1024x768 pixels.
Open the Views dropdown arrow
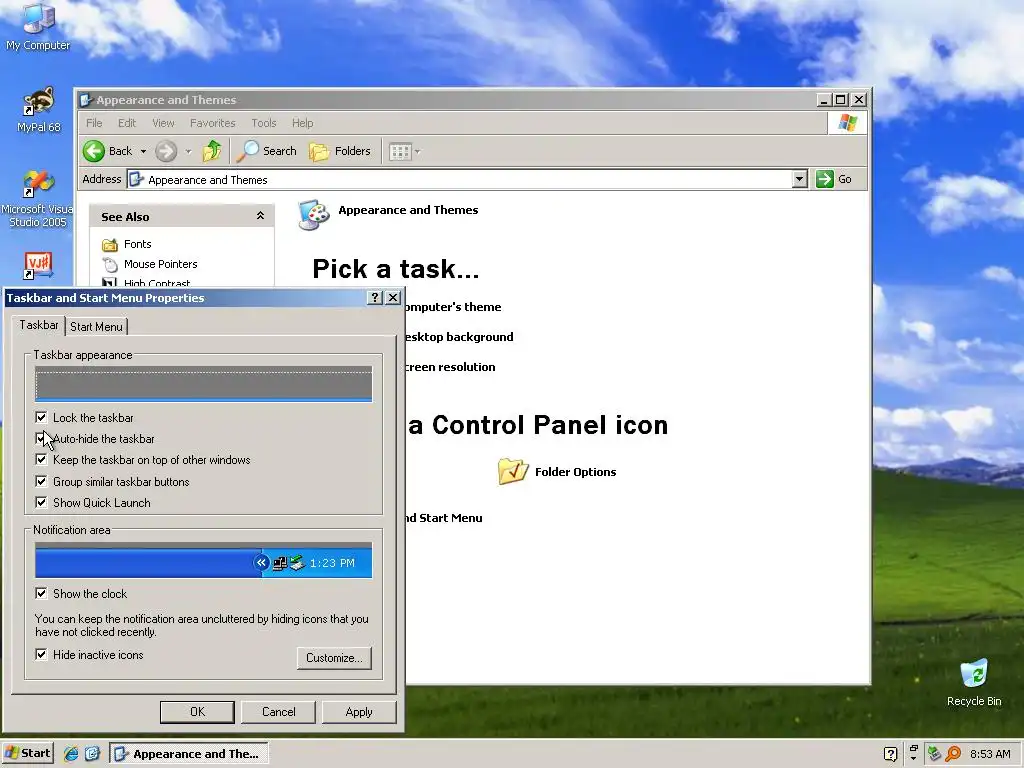417,152
